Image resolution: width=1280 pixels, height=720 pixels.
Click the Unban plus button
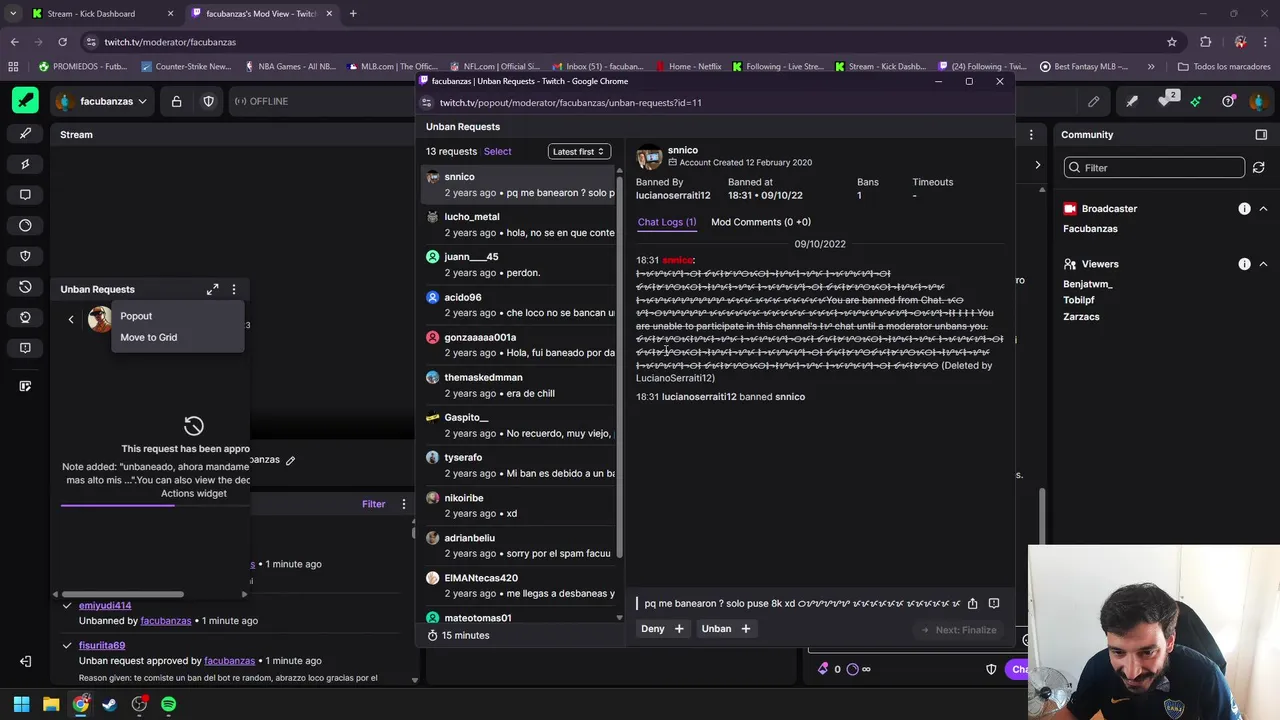click(x=726, y=629)
